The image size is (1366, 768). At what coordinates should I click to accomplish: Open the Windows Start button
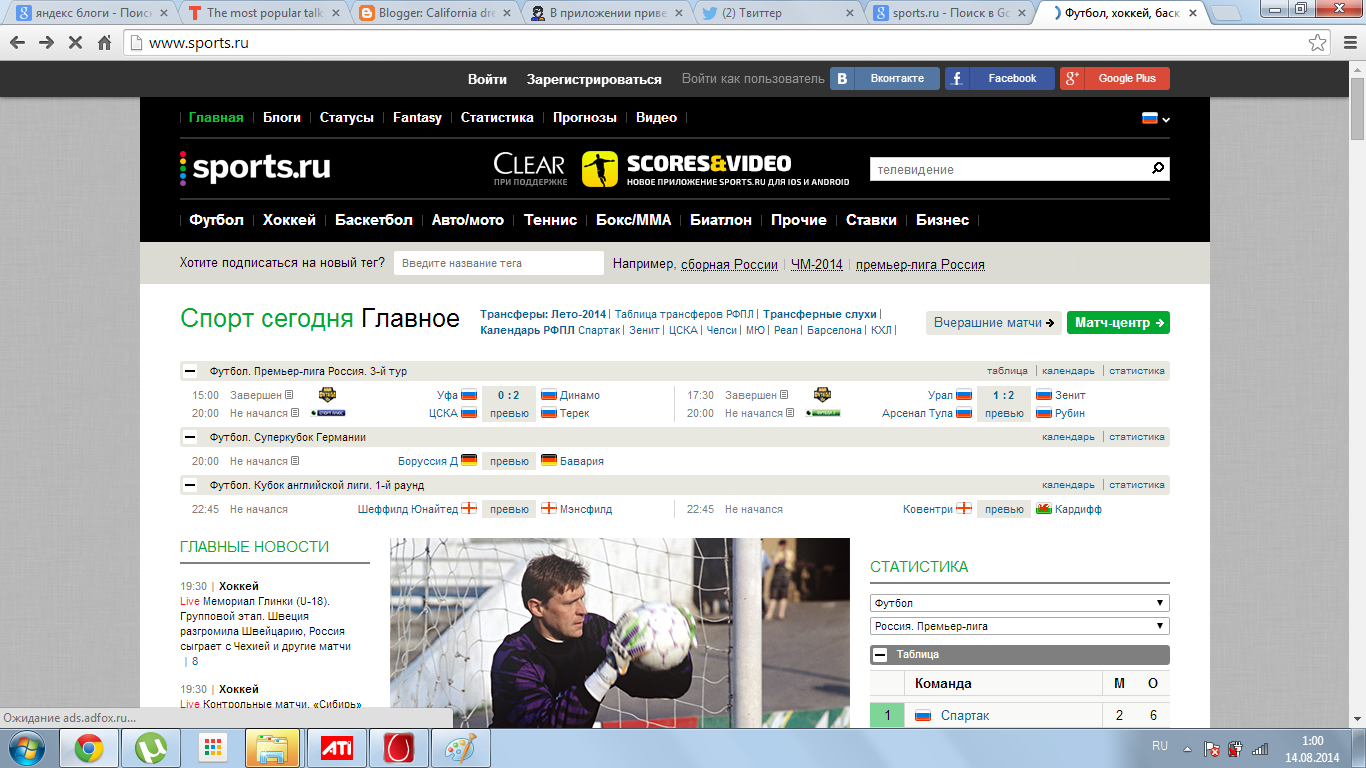pyautogui.click(x=26, y=747)
